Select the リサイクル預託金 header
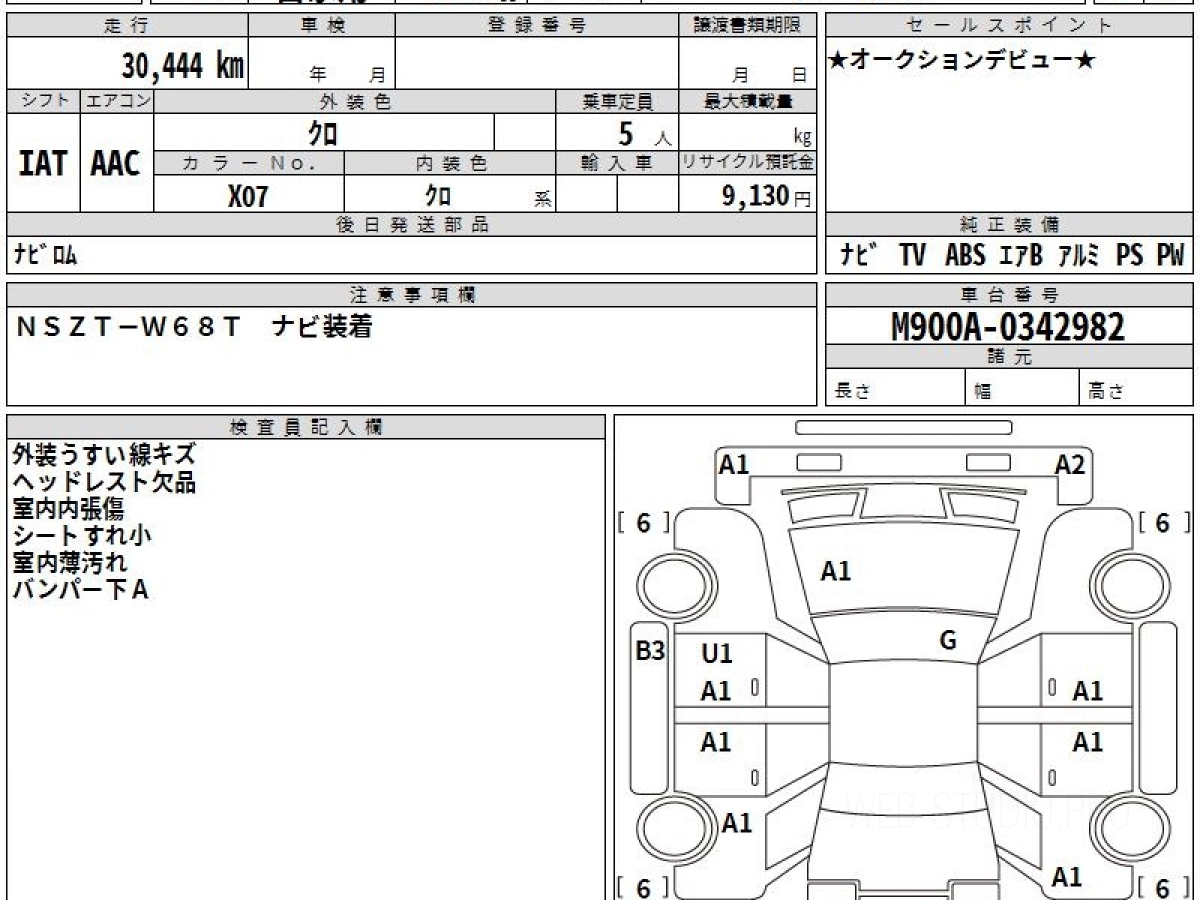The height and width of the screenshot is (900, 1200). click(747, 163)
